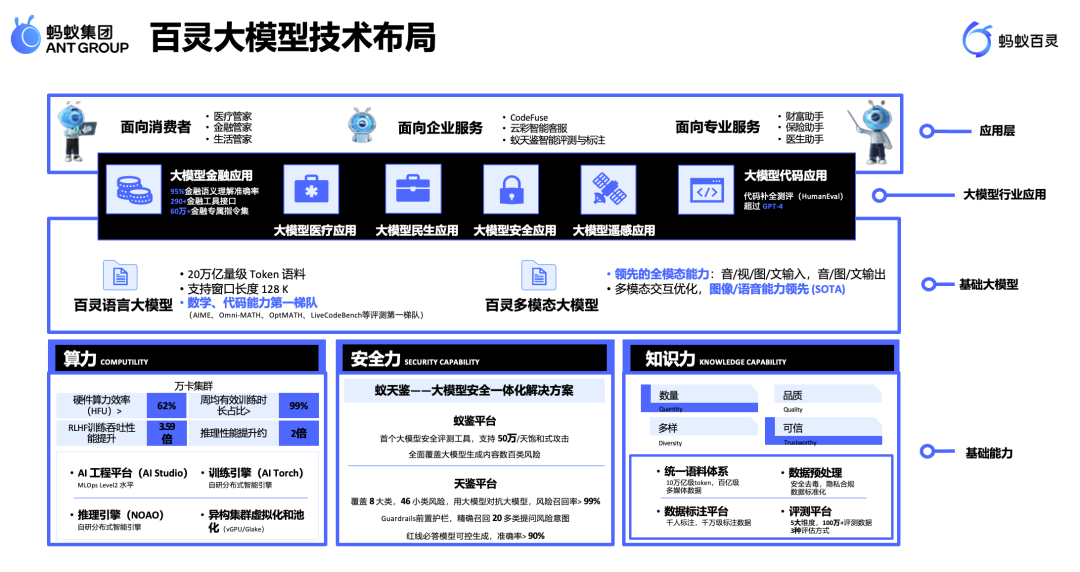The width and height of the screenshot is (1080, 572).
Task: Click the 蚁天鉴 solution banner
Action: pos(475,390)
